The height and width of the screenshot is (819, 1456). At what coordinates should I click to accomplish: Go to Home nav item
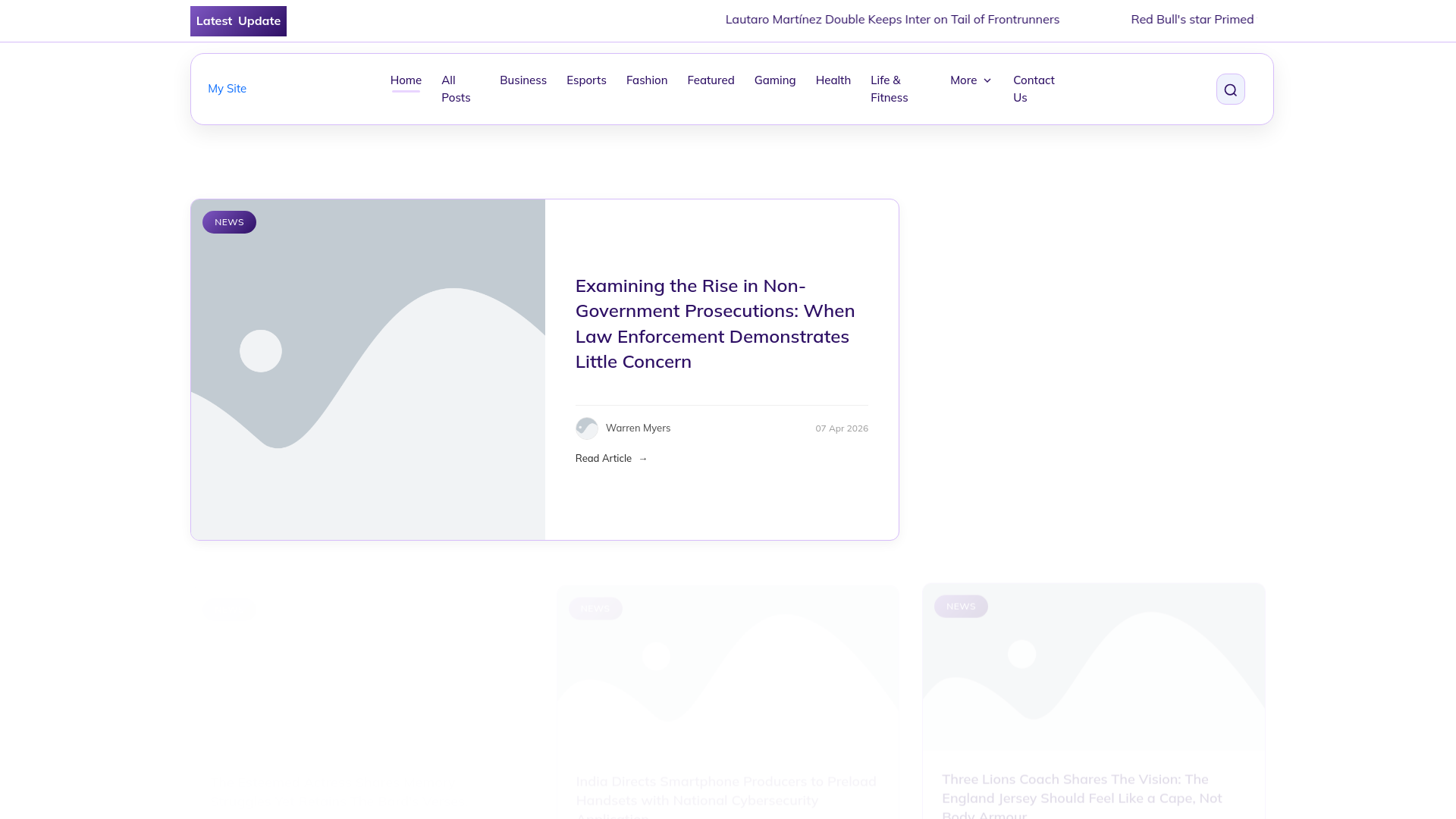coord(406,80)
